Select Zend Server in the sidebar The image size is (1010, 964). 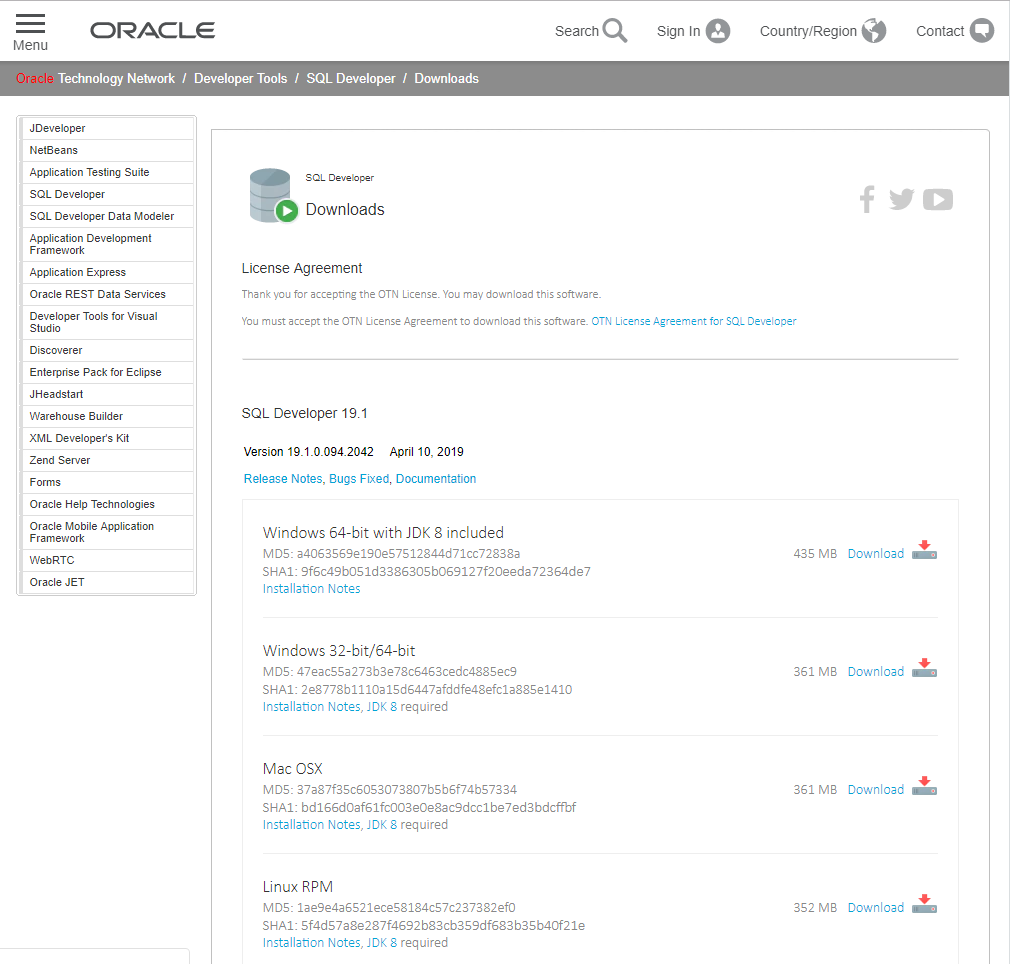tap(108, 460)
